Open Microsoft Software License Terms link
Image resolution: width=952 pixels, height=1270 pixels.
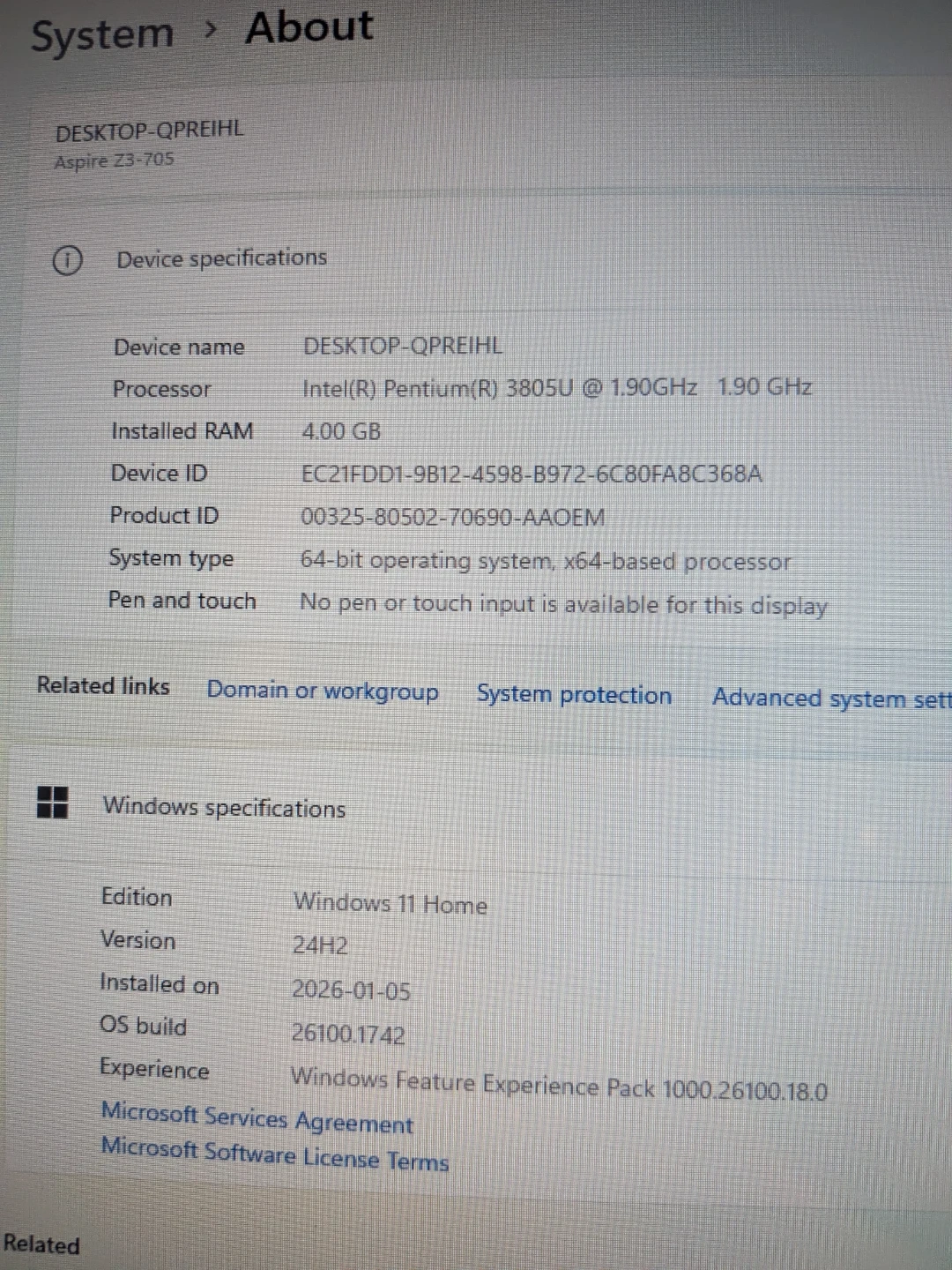pyautogui.click(x=275, y=1154)
